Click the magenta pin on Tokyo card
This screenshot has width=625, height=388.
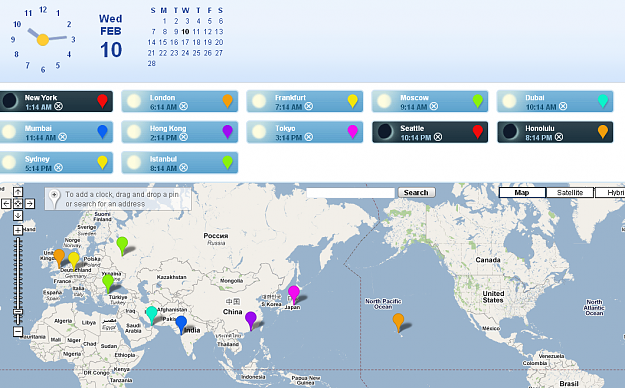tap(353, 132)
